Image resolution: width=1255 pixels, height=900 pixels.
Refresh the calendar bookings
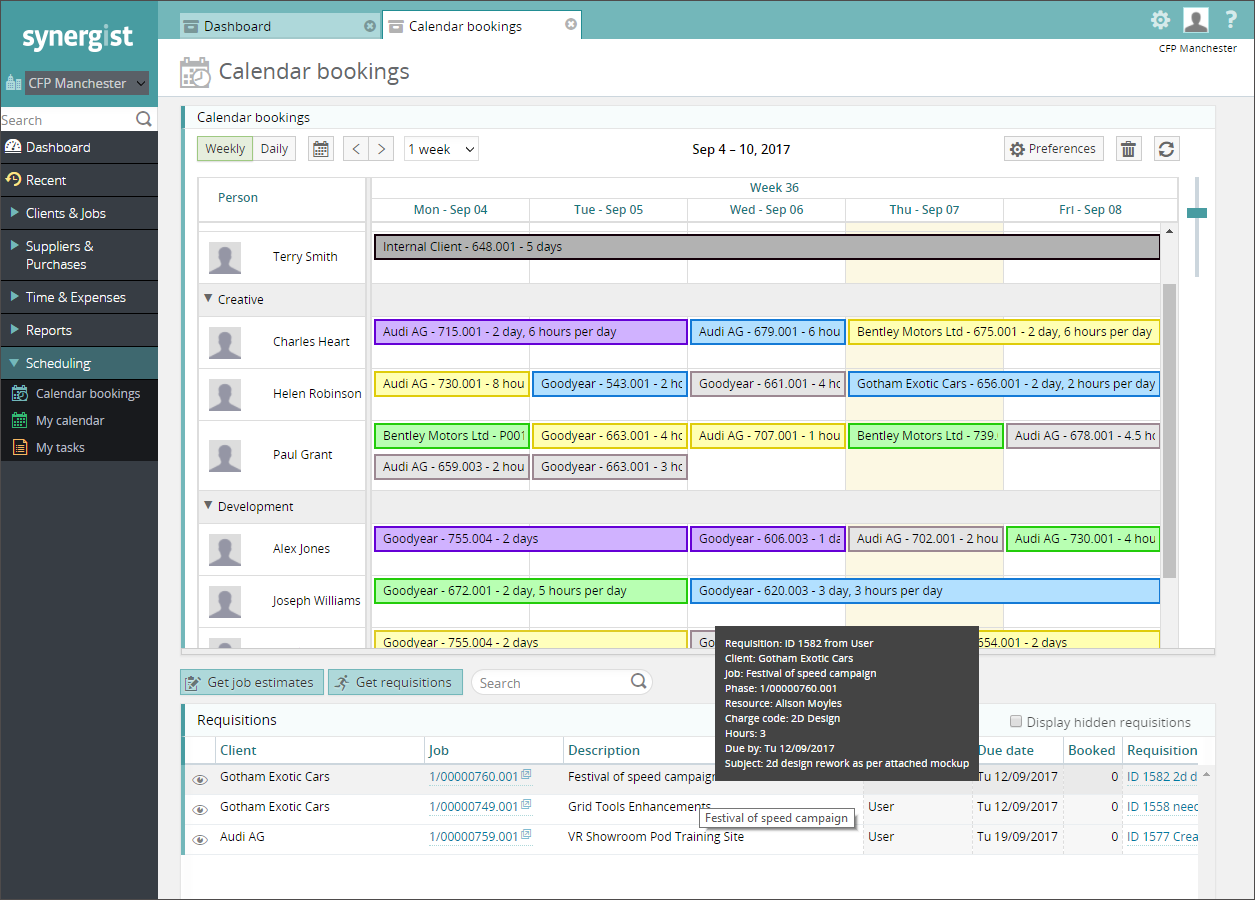click(1166, 149)
